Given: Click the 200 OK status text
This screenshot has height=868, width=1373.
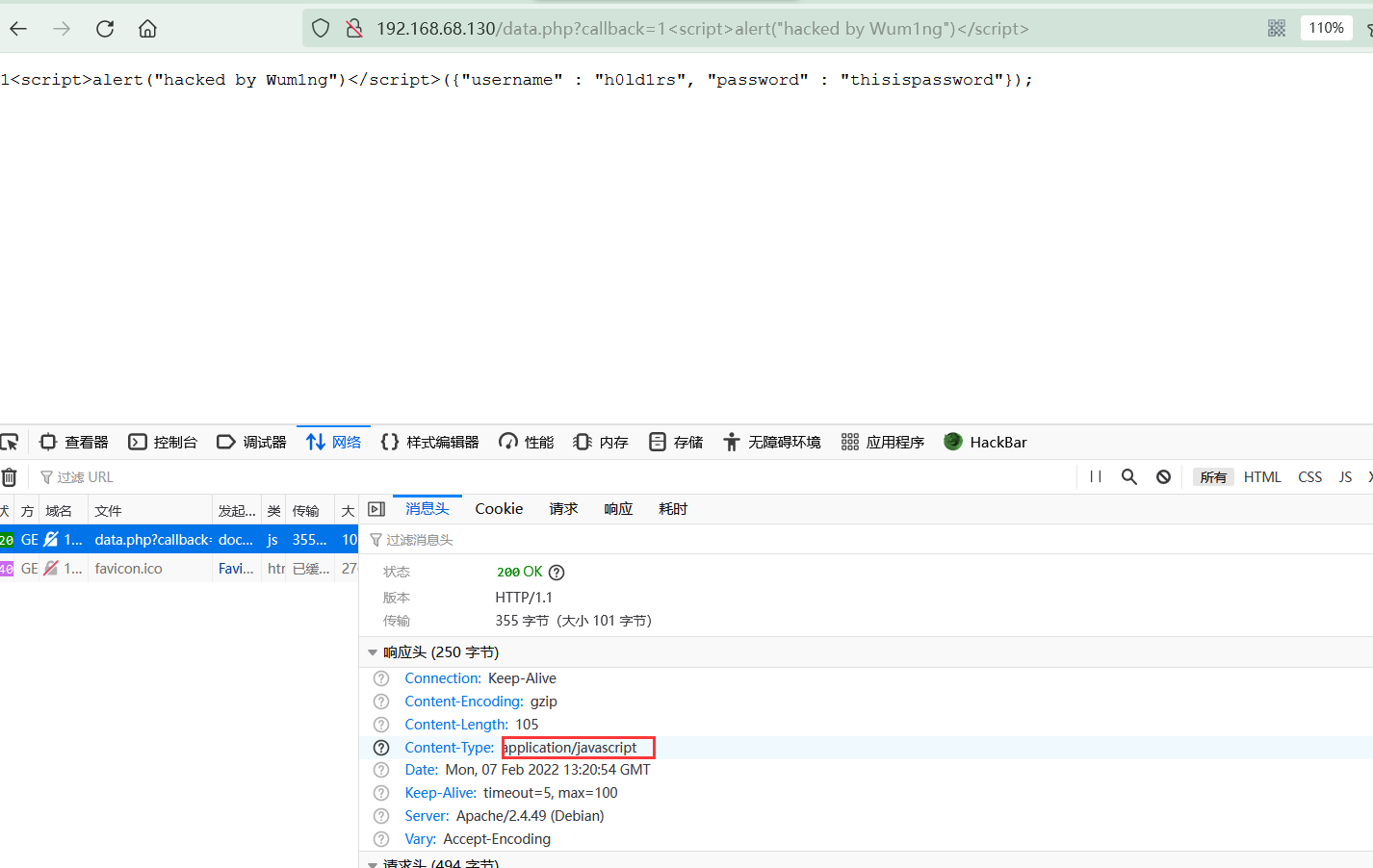Looking at the screenshot, I should 520,572.
